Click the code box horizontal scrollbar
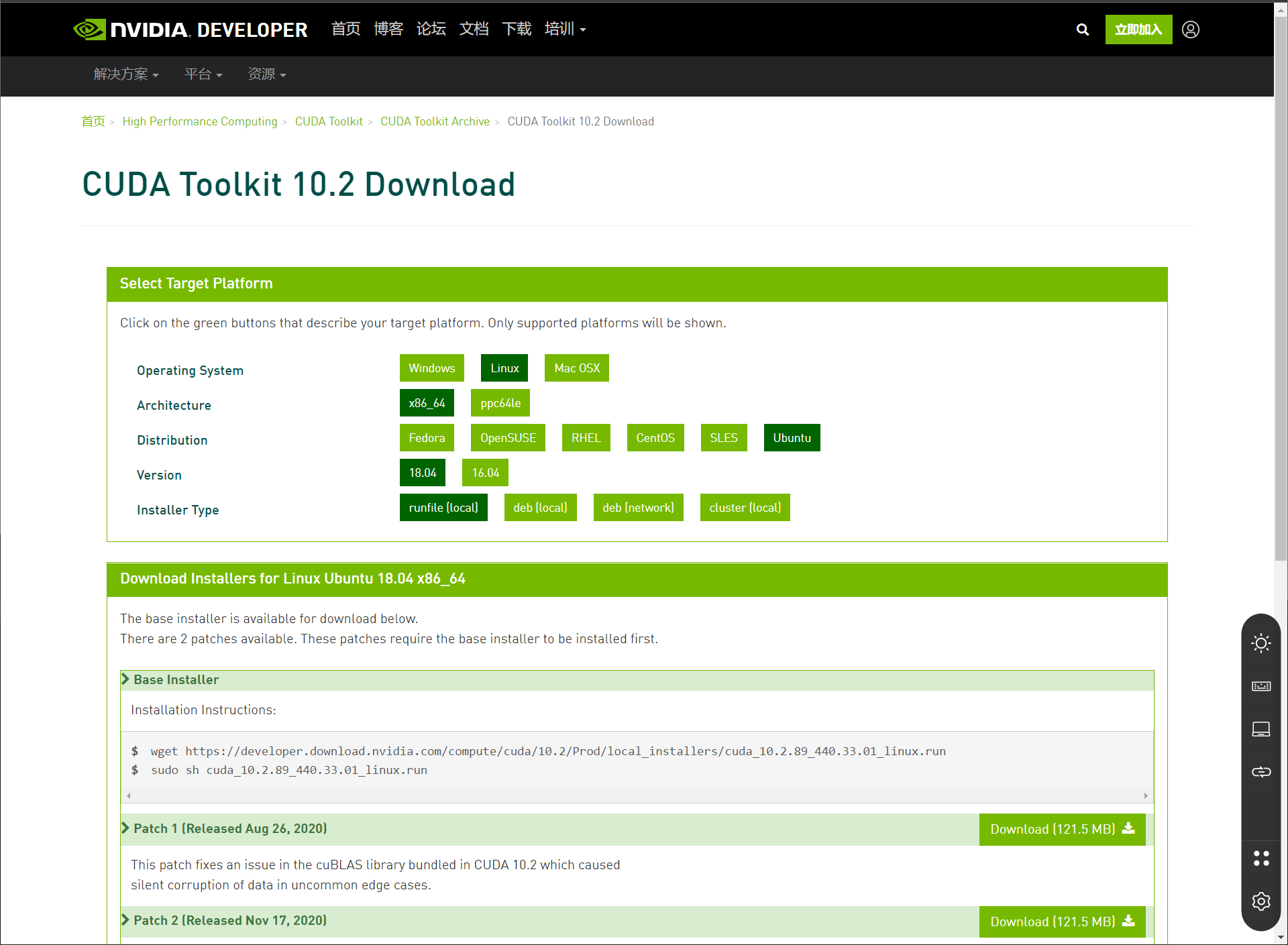Image resolution: width=1288 pixels, height=945 pixels. tap(637, 795)
